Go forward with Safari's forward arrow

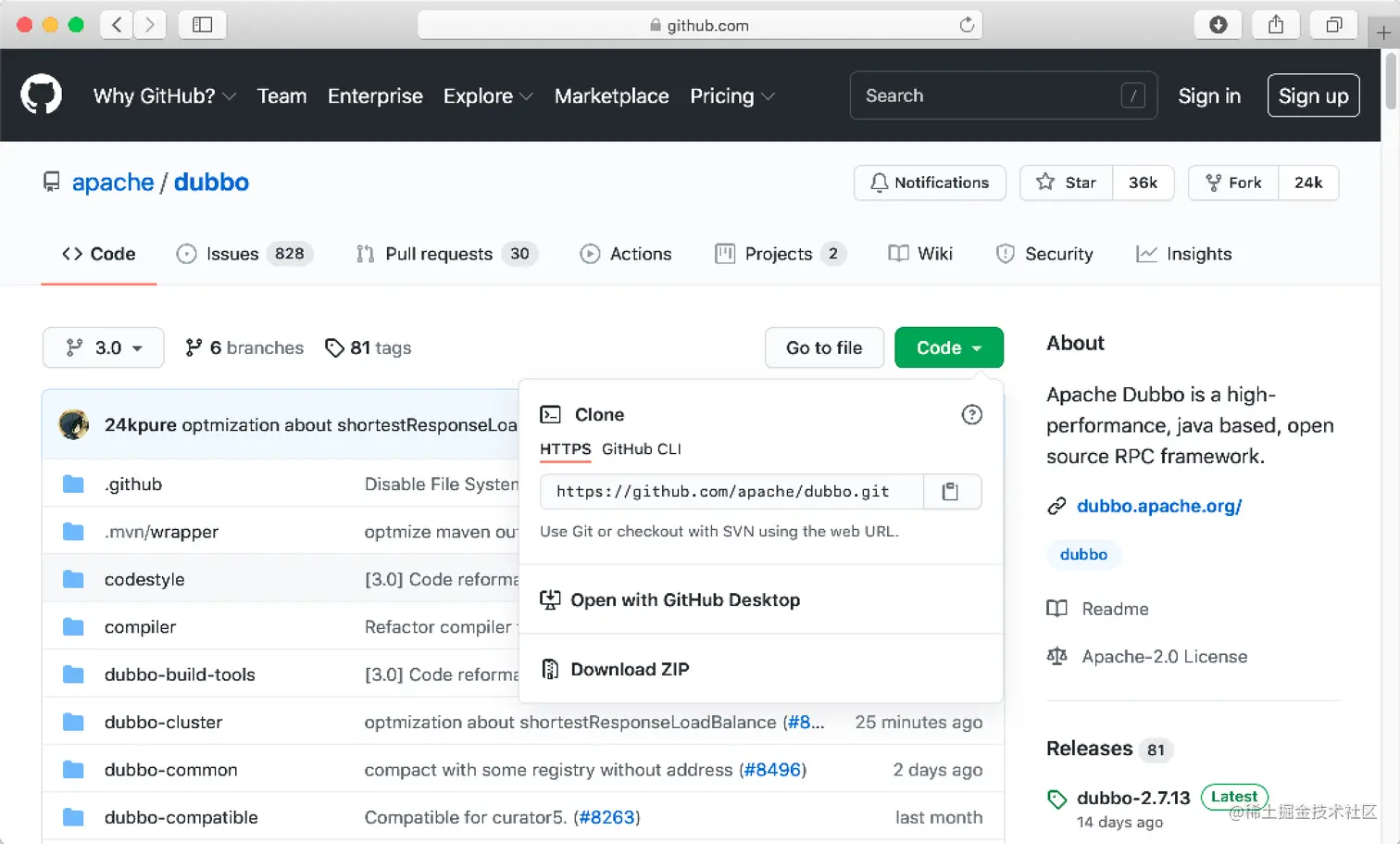click(x=150, y=25)
